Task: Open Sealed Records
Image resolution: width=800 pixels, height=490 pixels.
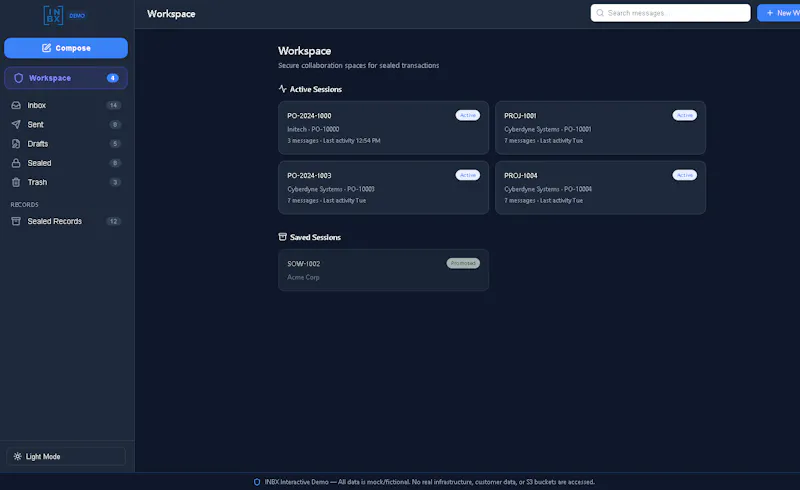Action: click(66, 221)
